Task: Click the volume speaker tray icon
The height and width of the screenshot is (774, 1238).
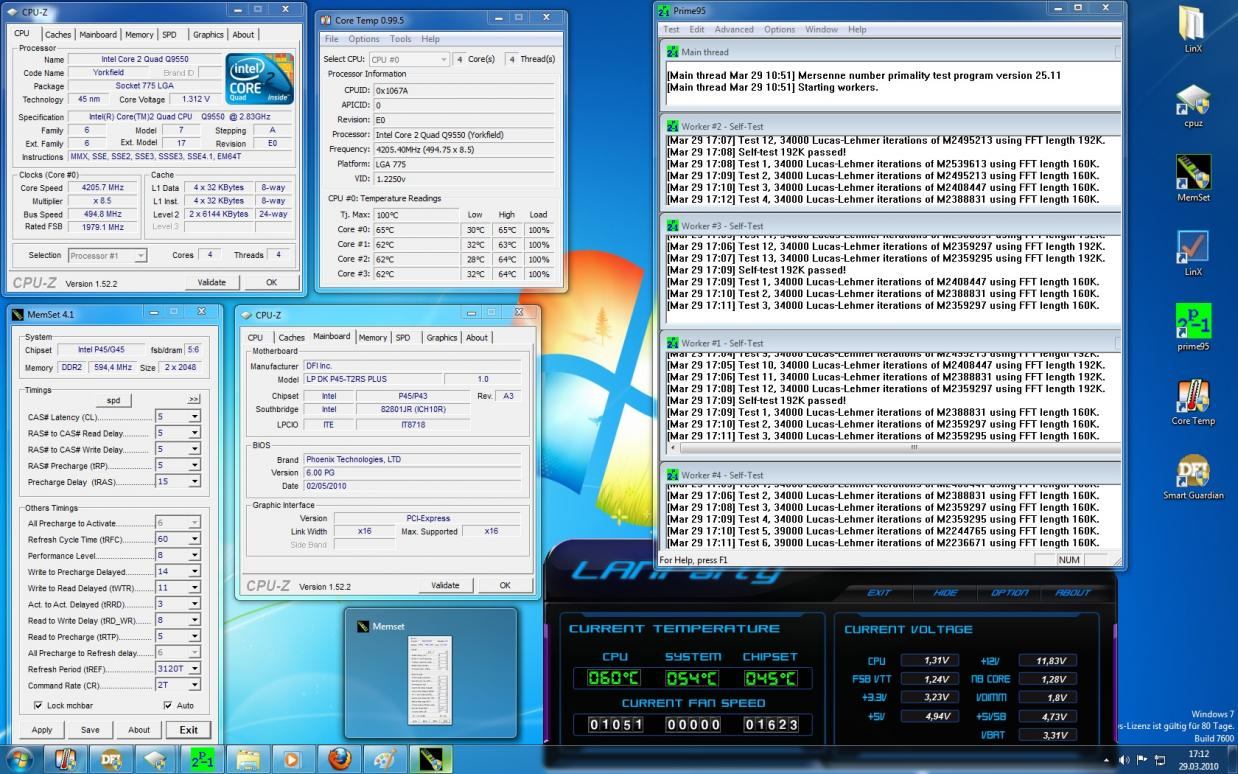Action: pos(1124,760)
